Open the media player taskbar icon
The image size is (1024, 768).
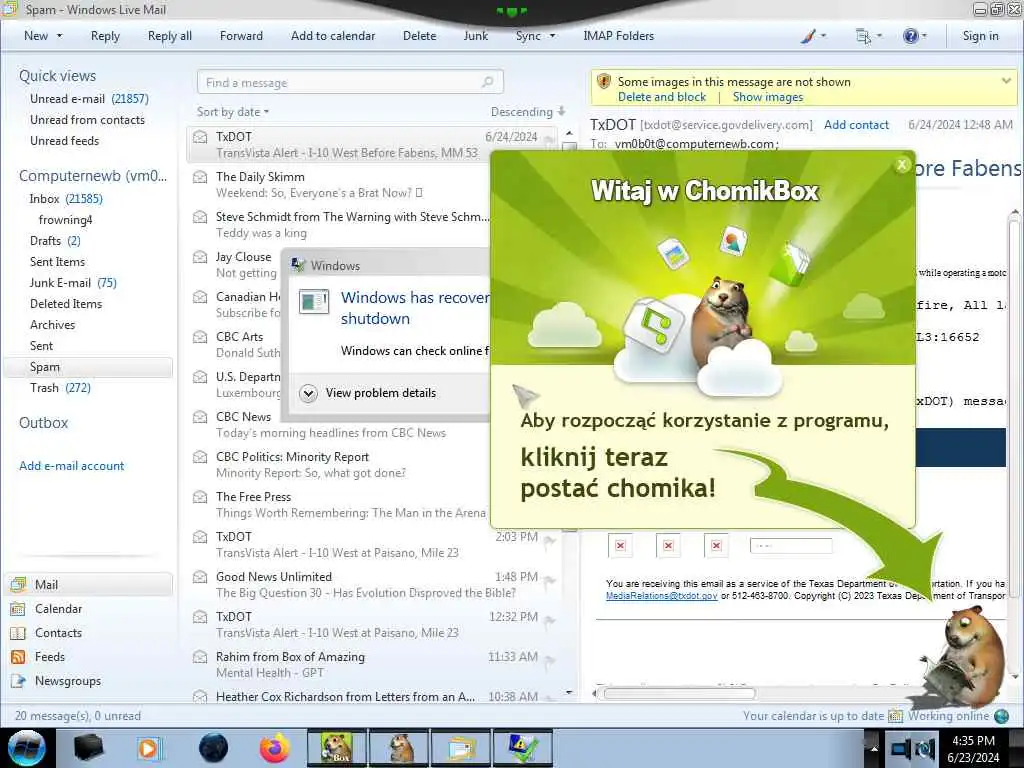click(x=148, y=748)
